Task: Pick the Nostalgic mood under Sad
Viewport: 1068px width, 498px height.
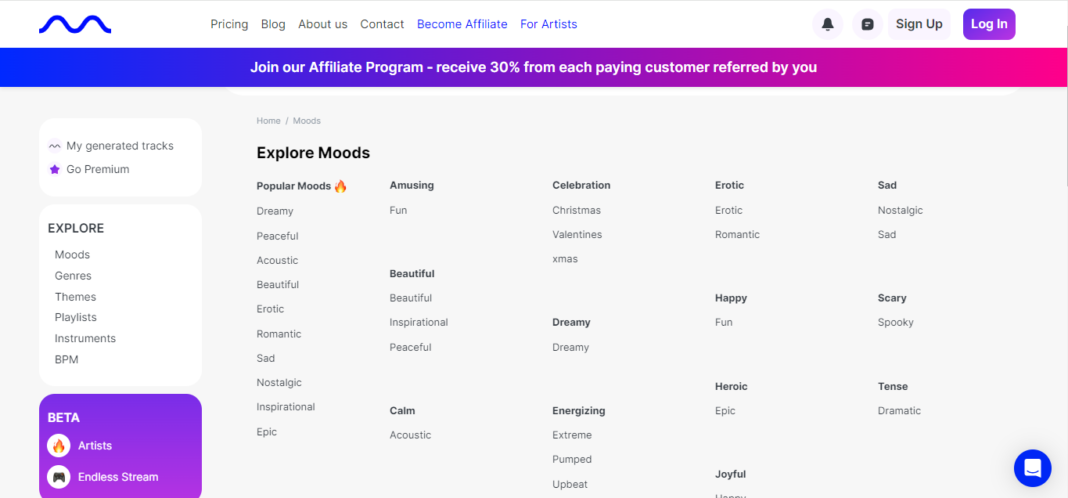Action: (900, 210)
